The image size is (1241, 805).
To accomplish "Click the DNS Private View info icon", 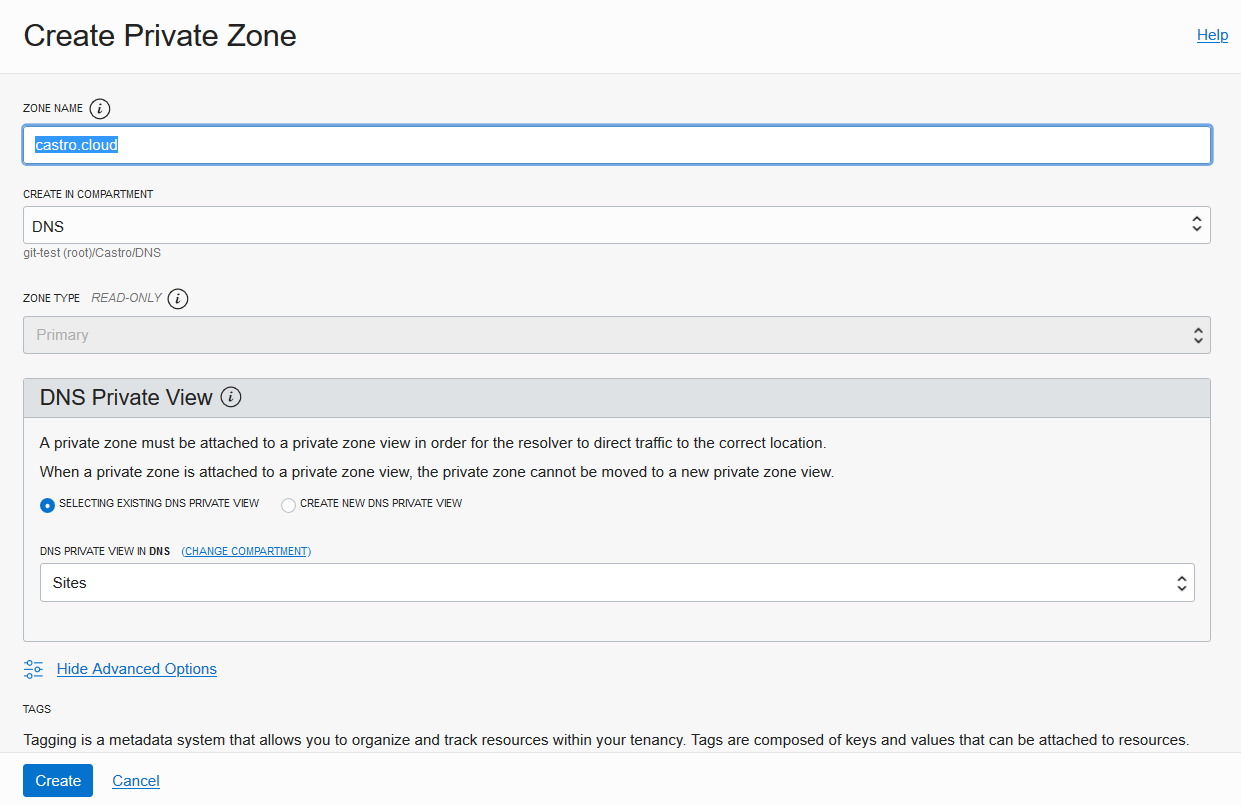I will (231, 398).
